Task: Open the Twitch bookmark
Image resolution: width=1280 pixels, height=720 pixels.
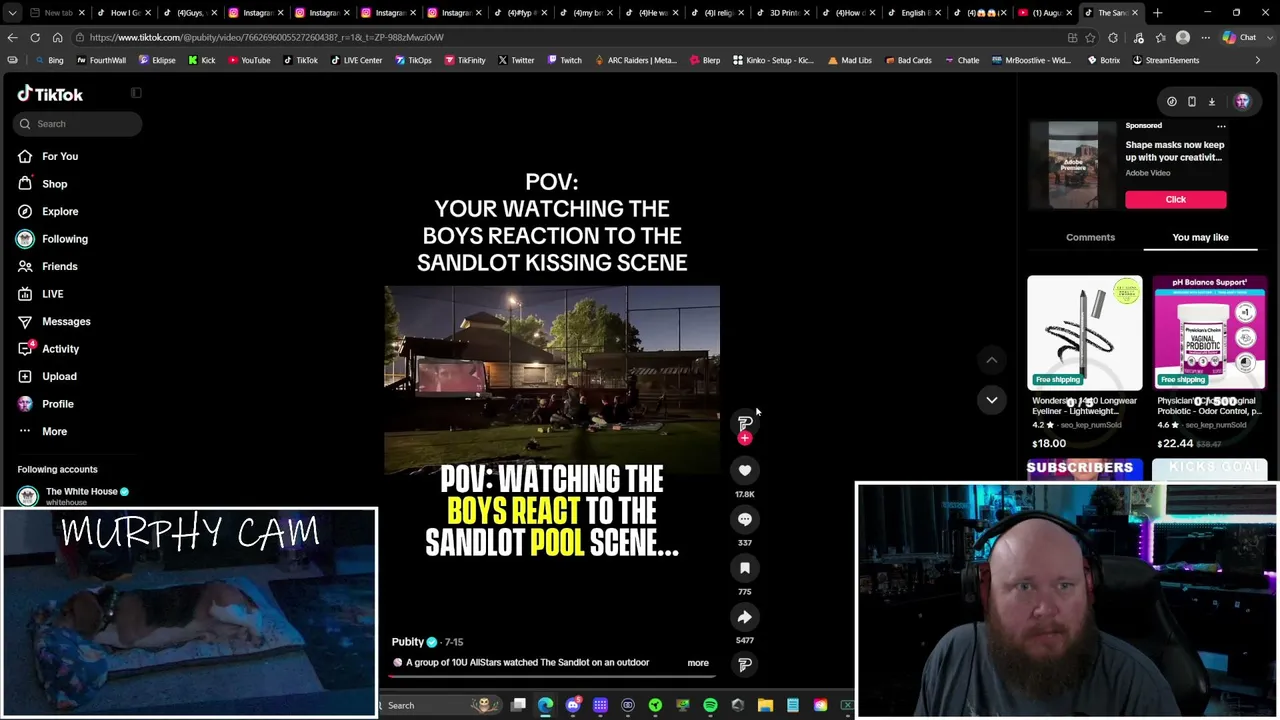Action: (x=565, y=60)
